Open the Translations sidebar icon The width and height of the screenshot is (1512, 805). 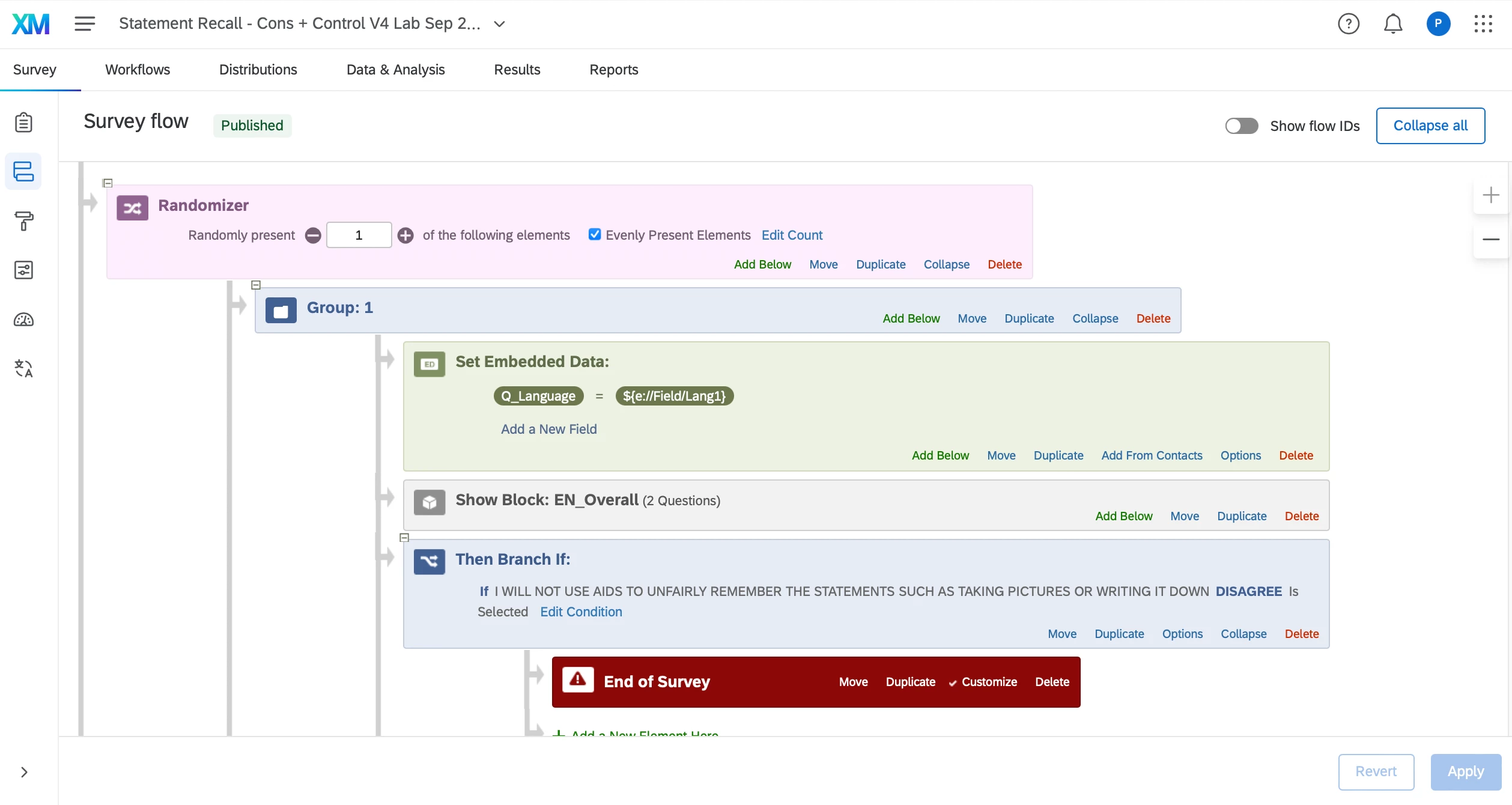click(x=23, y=368)
